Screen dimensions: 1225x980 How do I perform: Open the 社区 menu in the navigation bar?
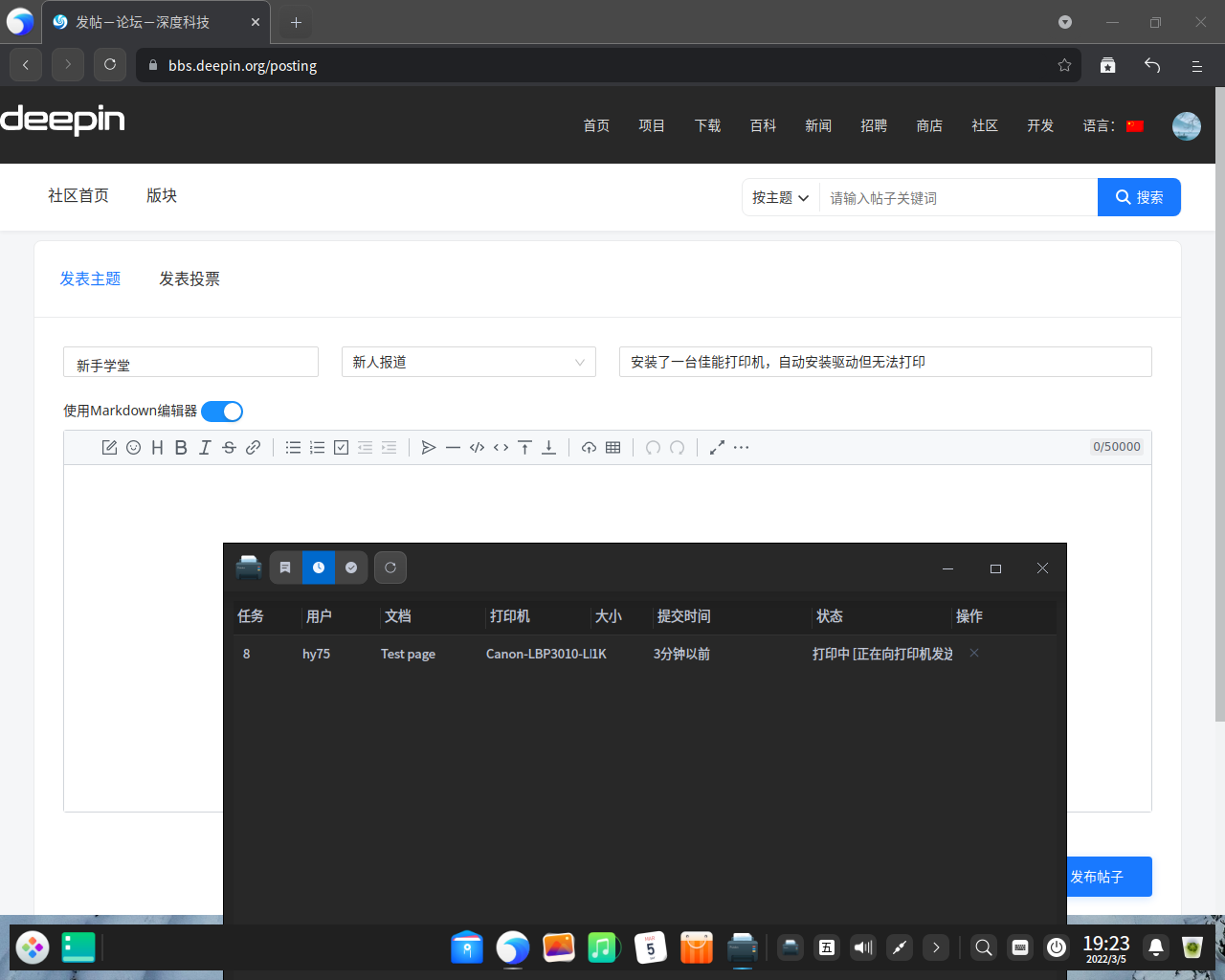[x=985, y=125]
